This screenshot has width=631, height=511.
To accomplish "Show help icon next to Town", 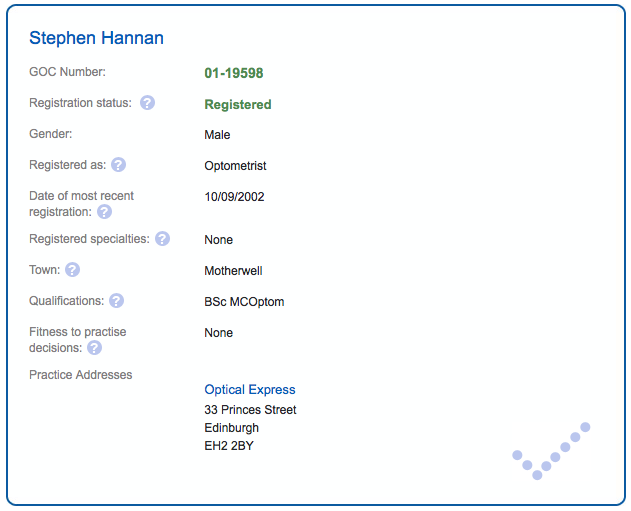I will 72,270.
